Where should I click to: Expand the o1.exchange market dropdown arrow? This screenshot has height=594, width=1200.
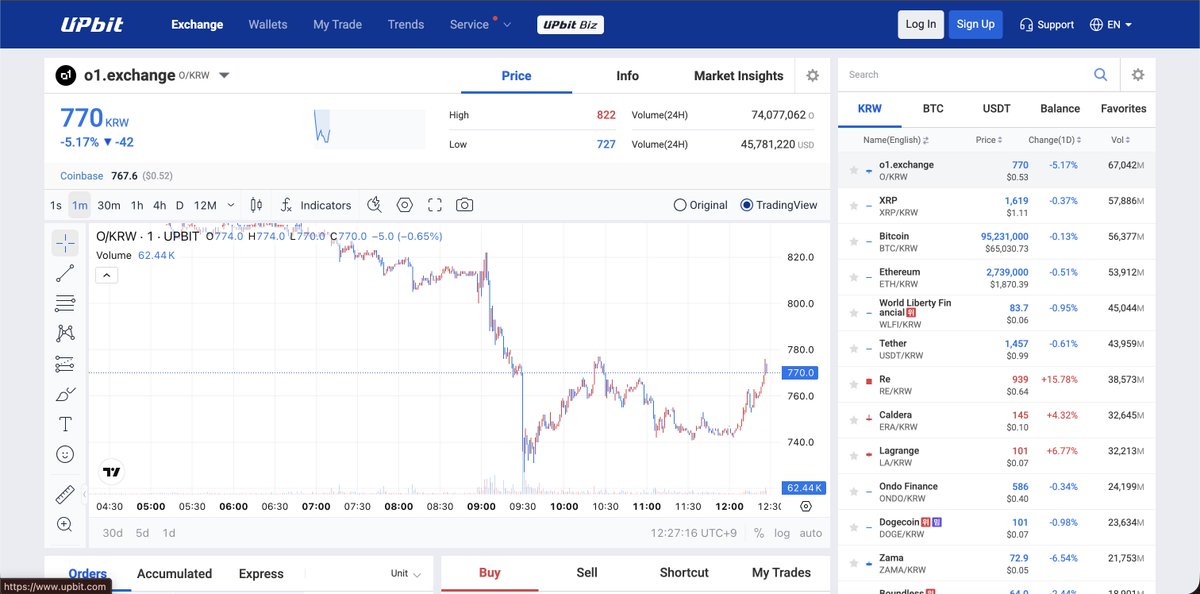click(224, 76)
